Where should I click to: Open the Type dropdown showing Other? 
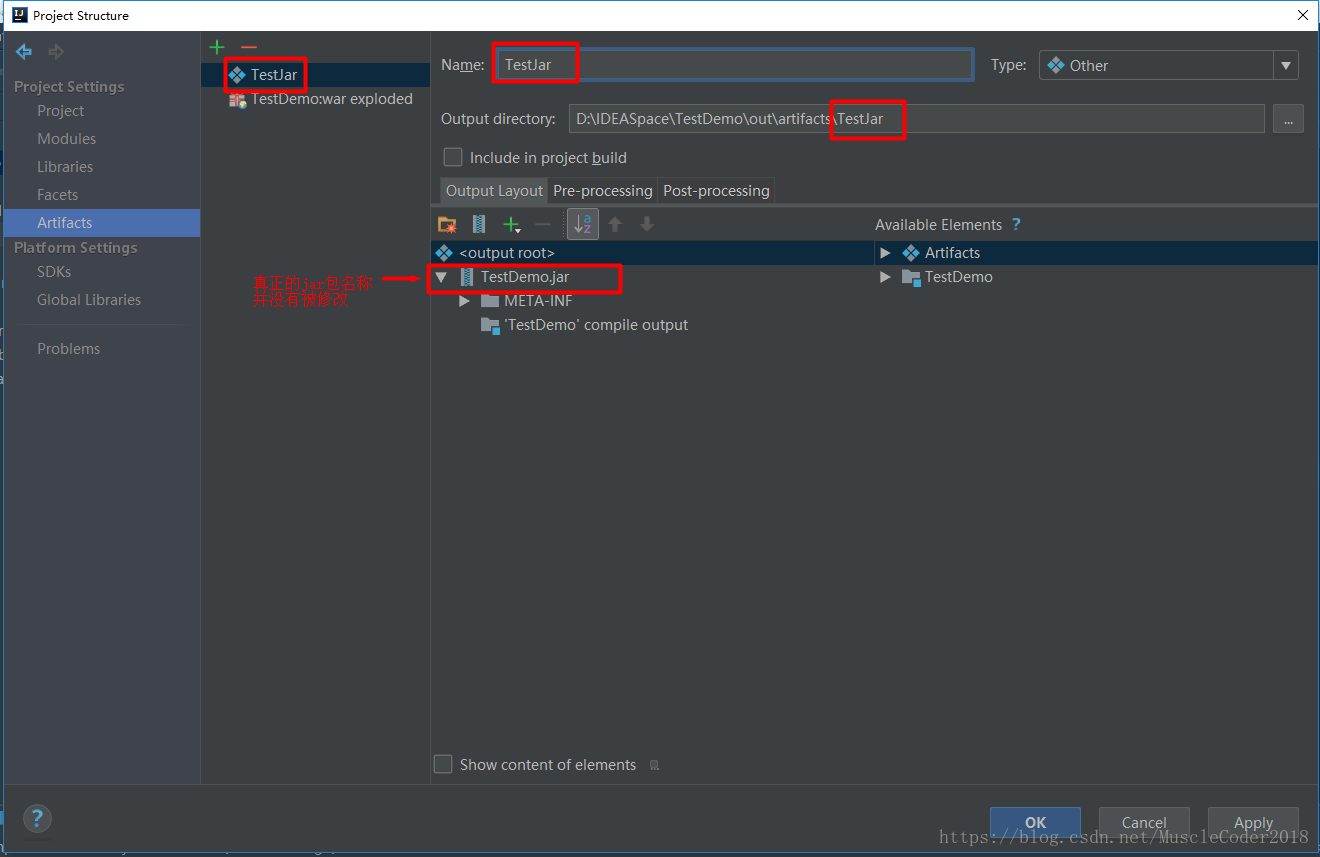coord(1168,66)
